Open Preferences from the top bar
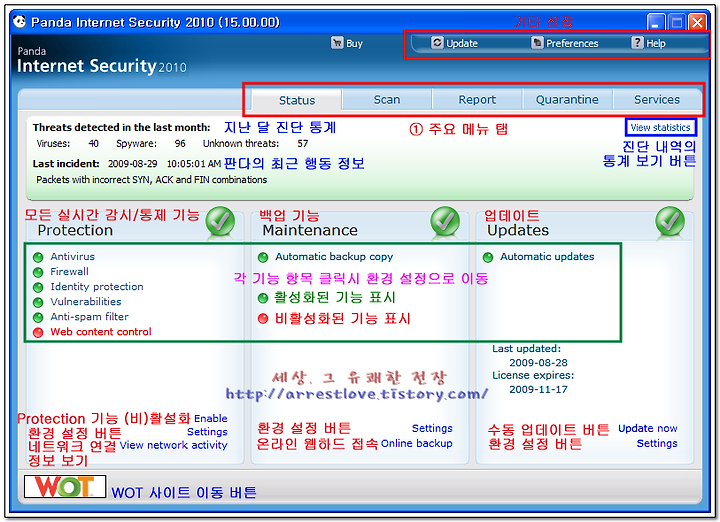Viewport: 720px width, 522px height. coord(572,44)
